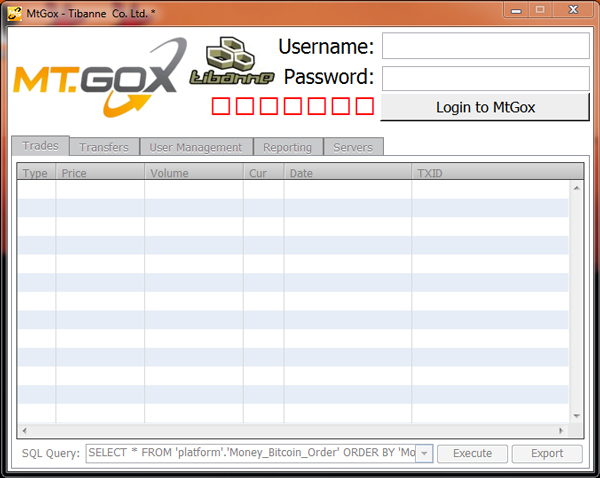
Task: Click the Export button
Action: click(547, 454)
